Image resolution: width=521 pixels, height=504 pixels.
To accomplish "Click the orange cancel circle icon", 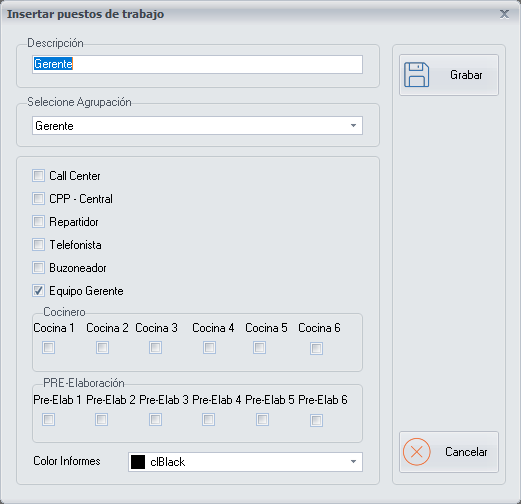I will (x=417, y=452).
